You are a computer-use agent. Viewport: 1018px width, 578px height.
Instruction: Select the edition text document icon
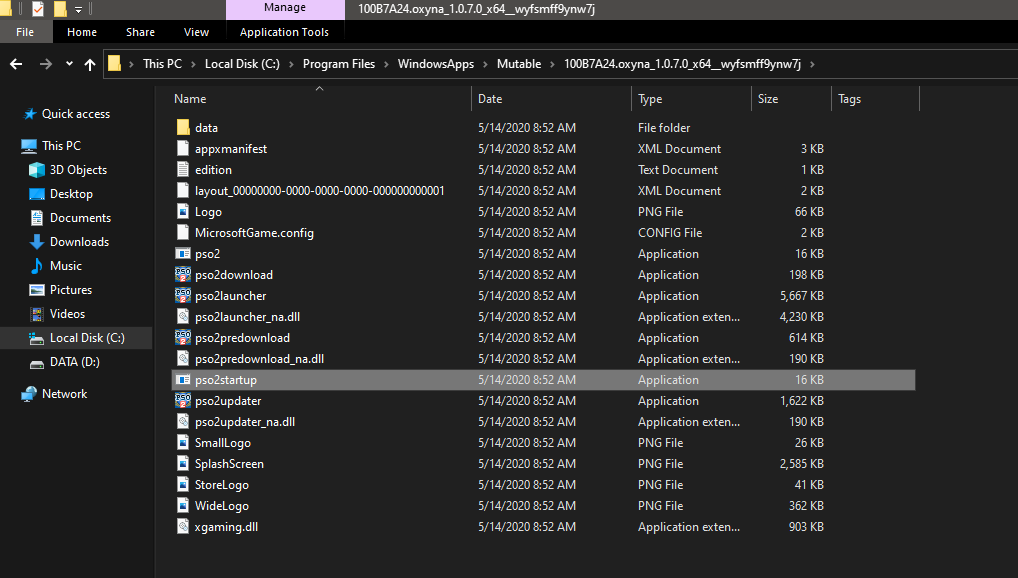[x=183, y=170]
